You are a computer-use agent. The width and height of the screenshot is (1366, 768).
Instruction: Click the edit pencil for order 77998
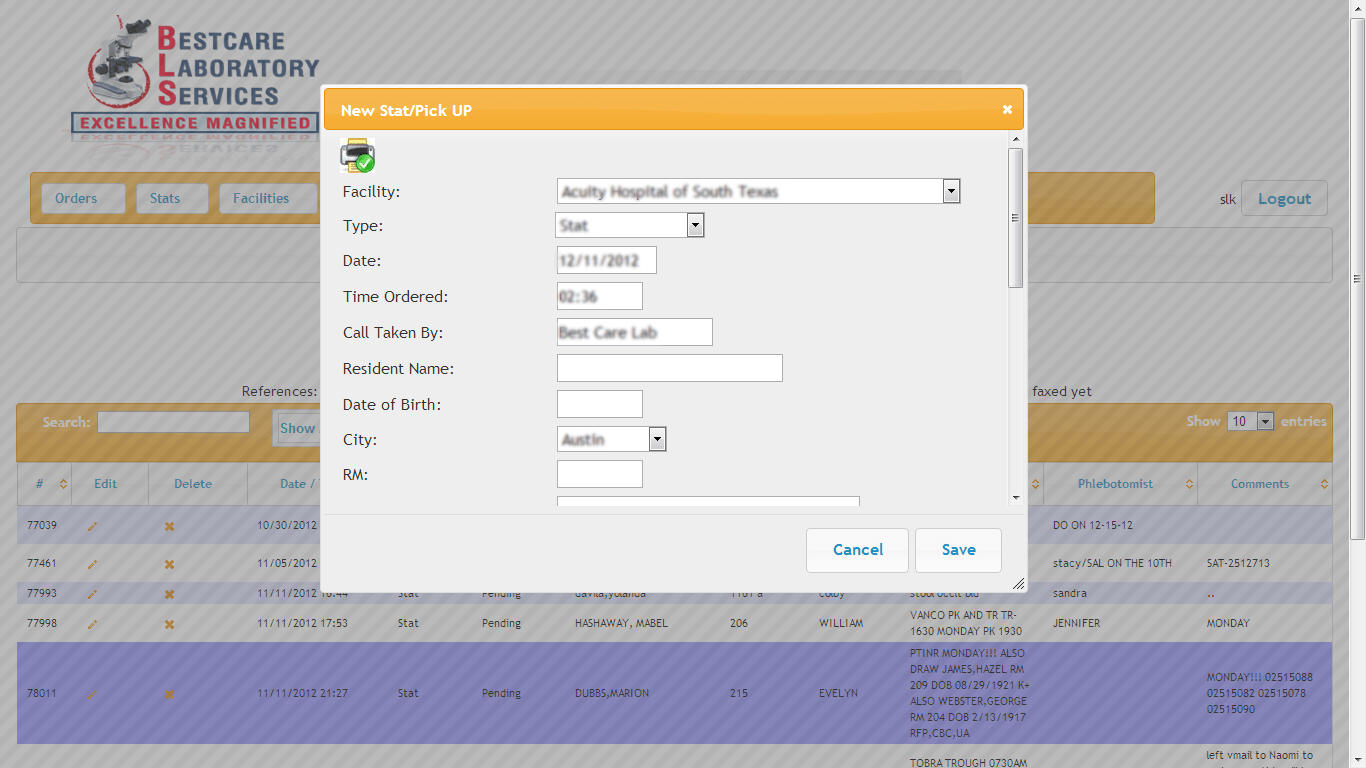[92, 624]
